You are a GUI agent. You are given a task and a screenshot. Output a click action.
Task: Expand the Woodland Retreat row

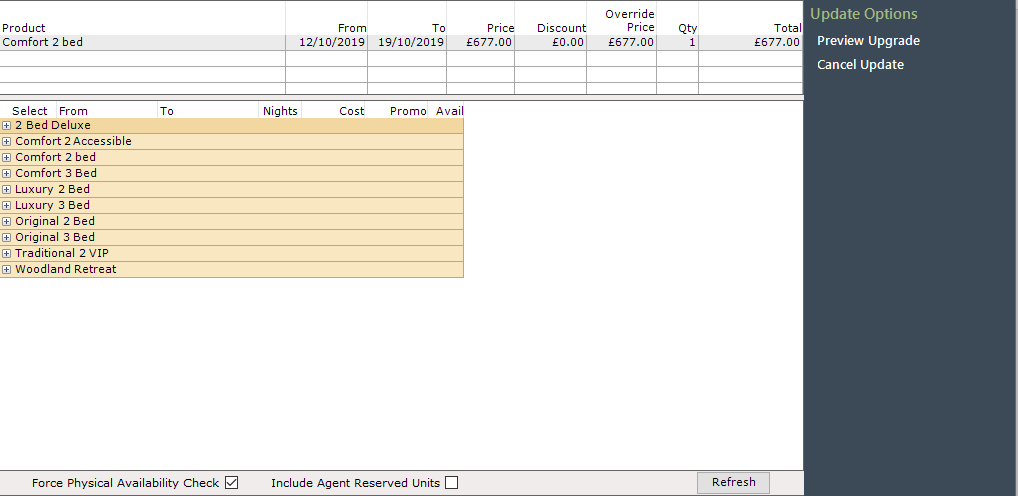coord(6,269)
